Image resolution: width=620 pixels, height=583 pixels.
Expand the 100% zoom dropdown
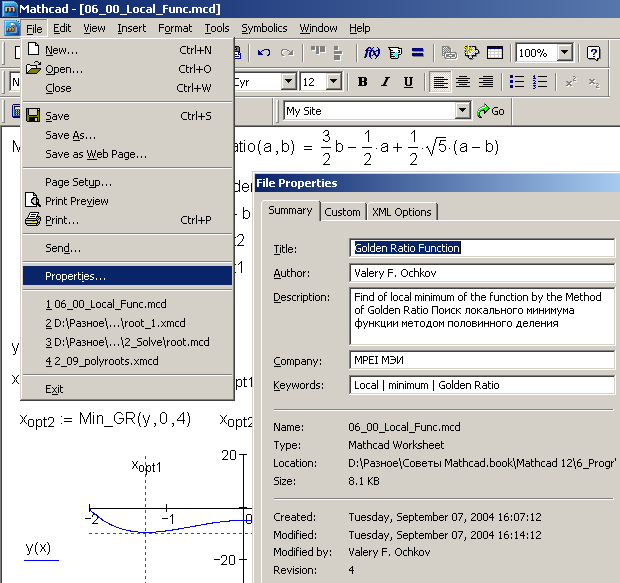click(565, 52)
